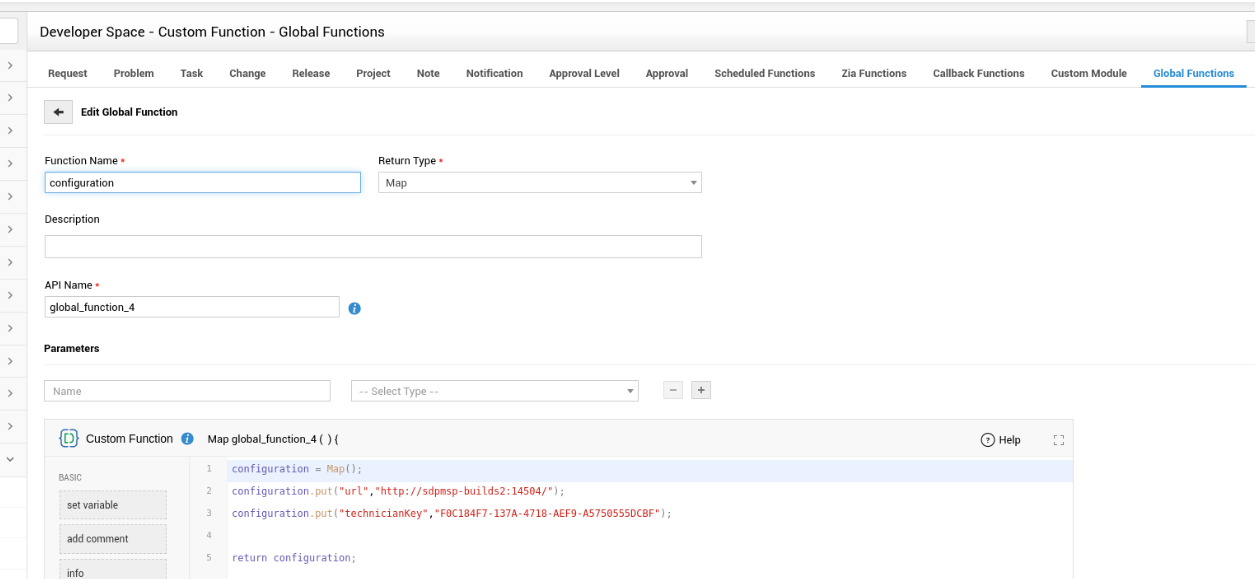The height and width of the screenshot is (579, 1255).
Task: Select the Zia Functions tab
Action: tap(873, 73)
